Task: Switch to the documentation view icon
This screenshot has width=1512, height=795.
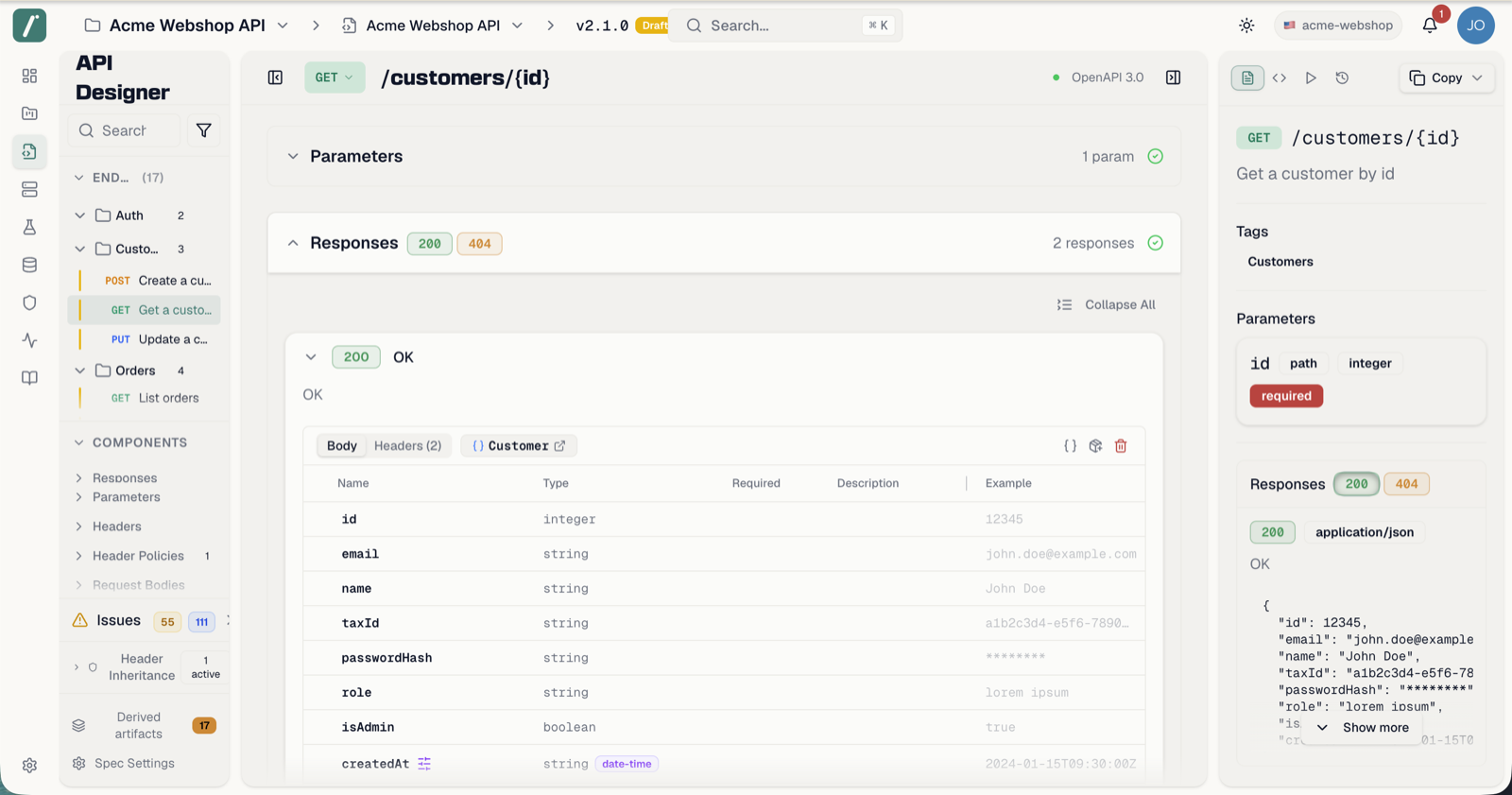Action: point(1247,78)
